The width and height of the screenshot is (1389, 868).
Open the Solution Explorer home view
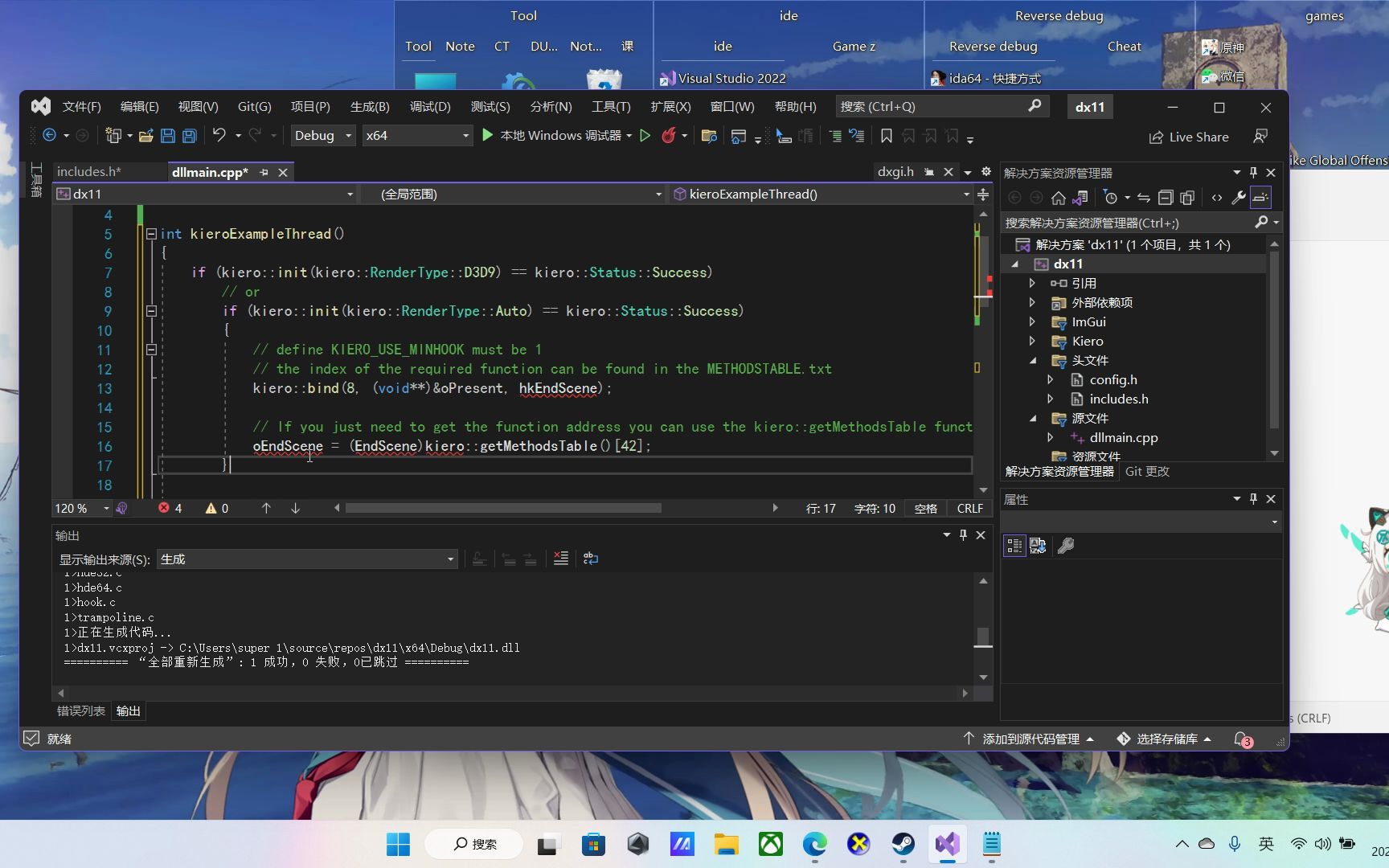1059,197
